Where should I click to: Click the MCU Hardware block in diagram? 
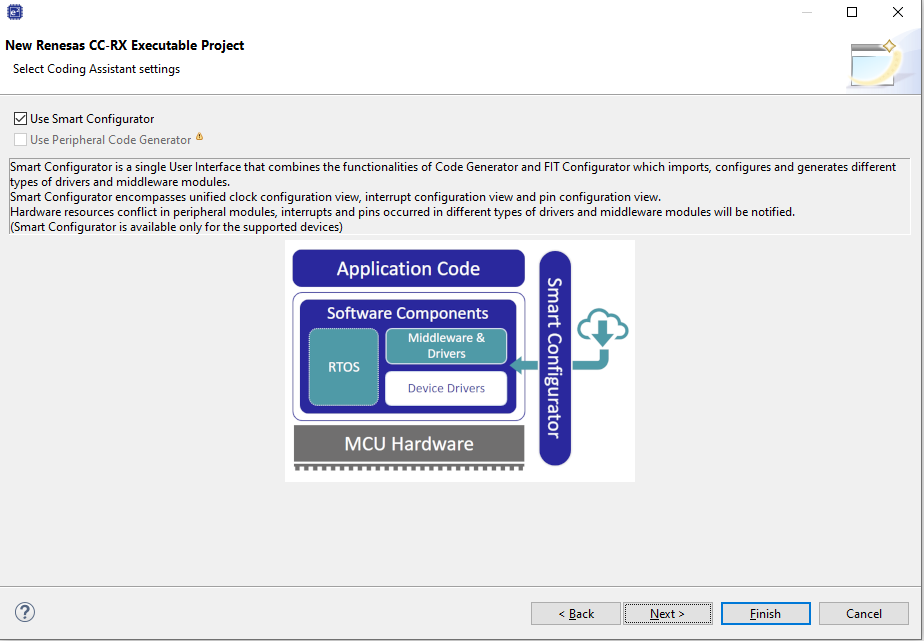[x=409, y=444]
